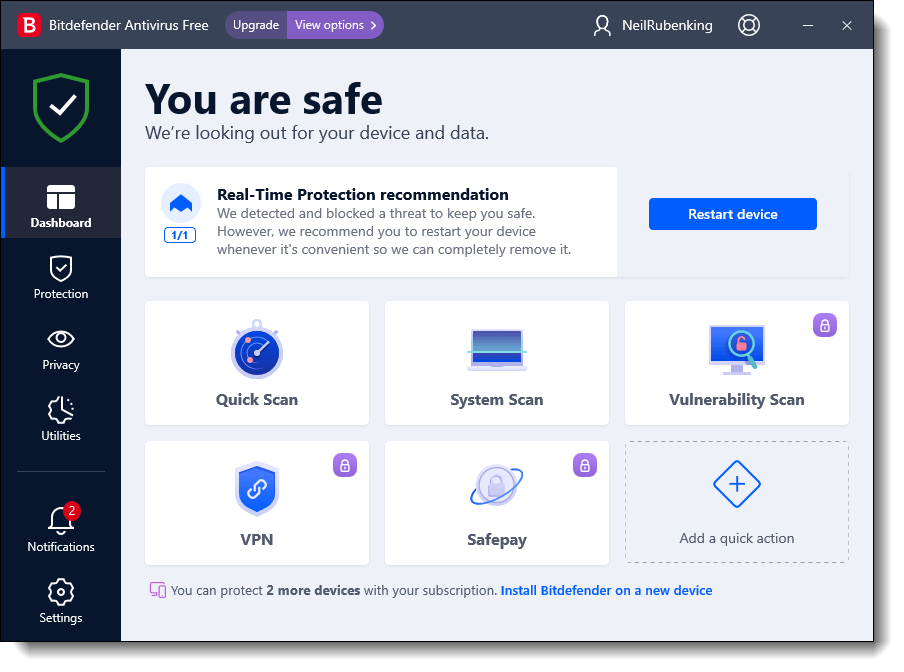
Task: Click the red notification badge showing 2
Action: click(x=71, y=511)
